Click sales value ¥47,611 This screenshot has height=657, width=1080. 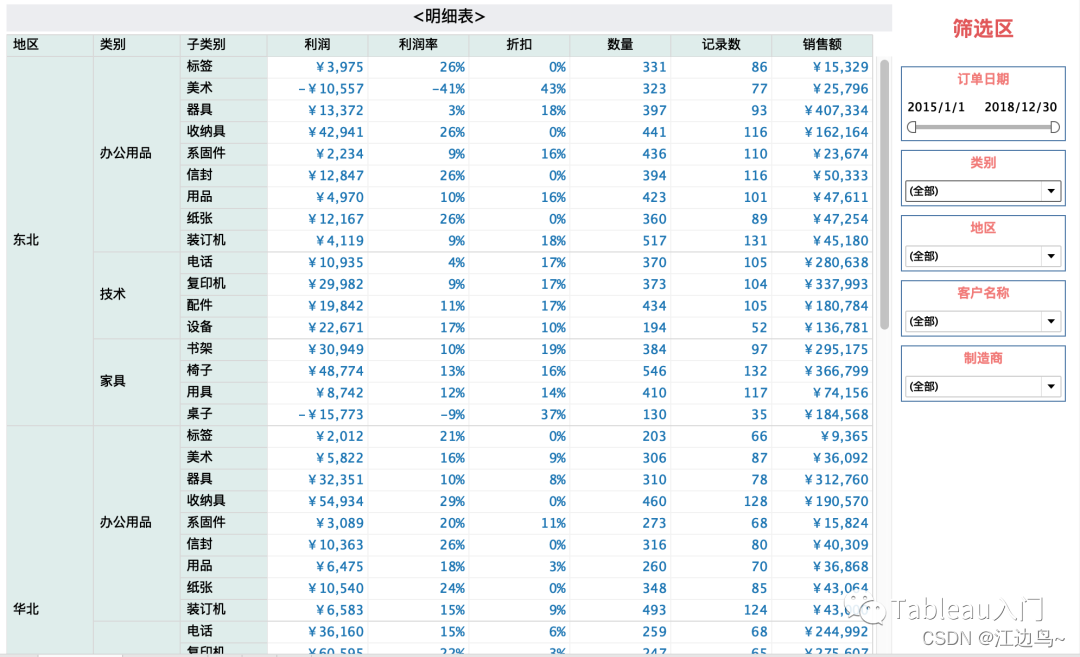[x=840, y=197]
